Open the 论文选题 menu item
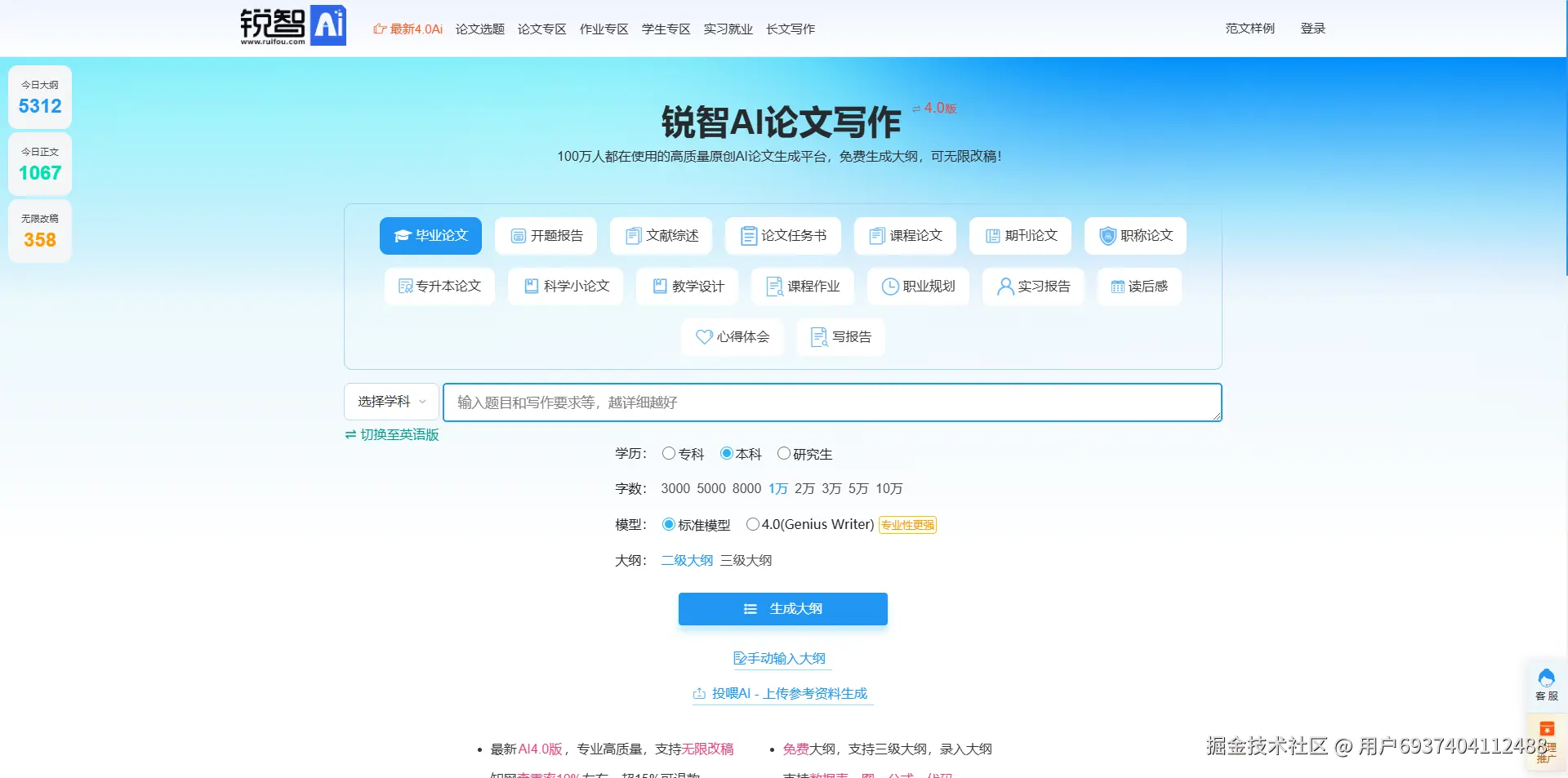1568x778 pixels. click(480, 29)
